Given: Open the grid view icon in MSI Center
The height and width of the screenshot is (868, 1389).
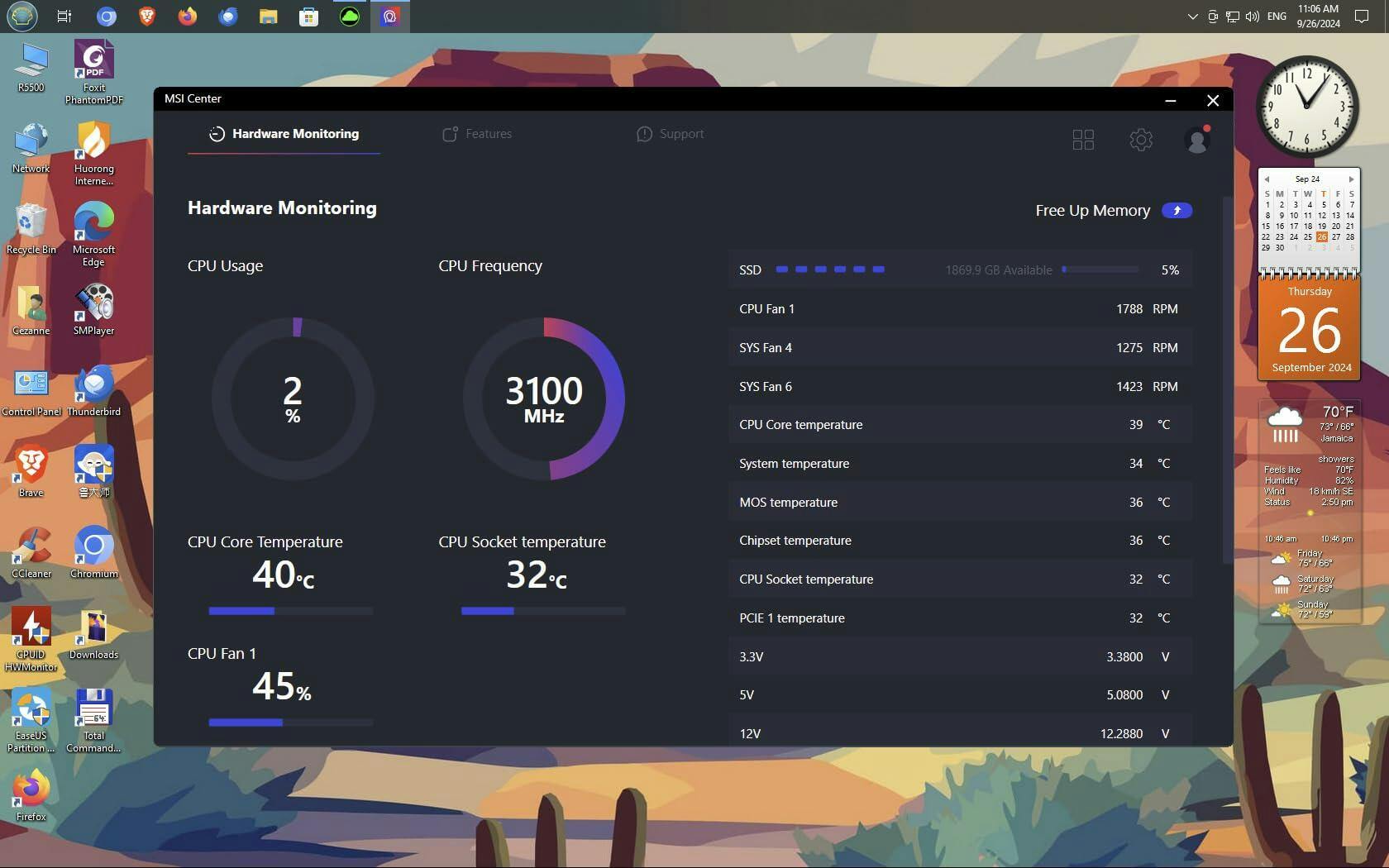Looking at the screenshot, I should coord(1083,140).
